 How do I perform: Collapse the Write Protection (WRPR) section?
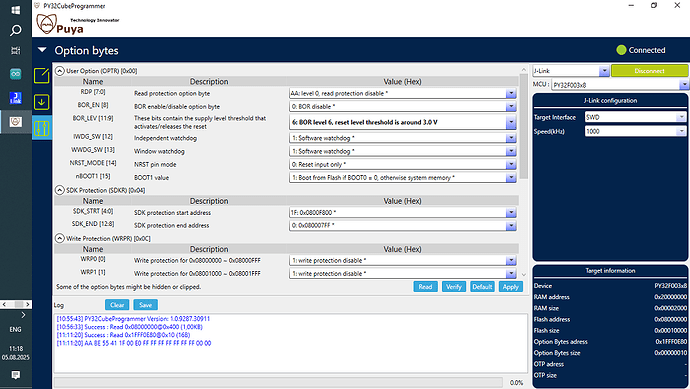(60, 238)
